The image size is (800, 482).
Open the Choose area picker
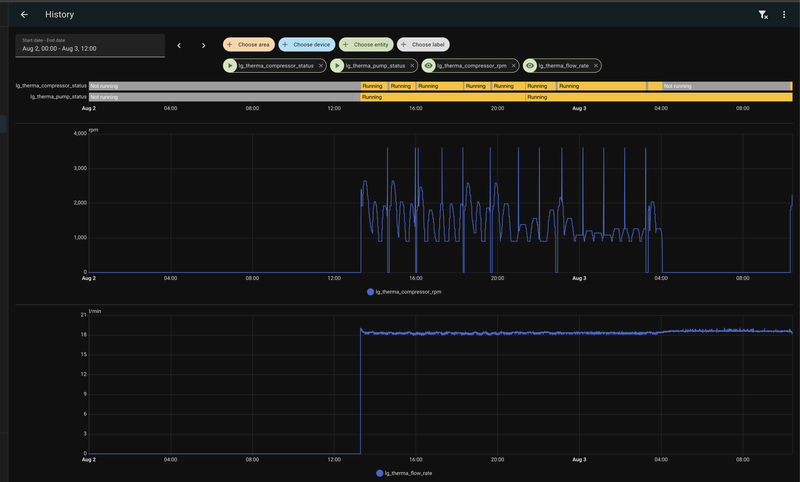pyautogui.click(x=248, y=45)
